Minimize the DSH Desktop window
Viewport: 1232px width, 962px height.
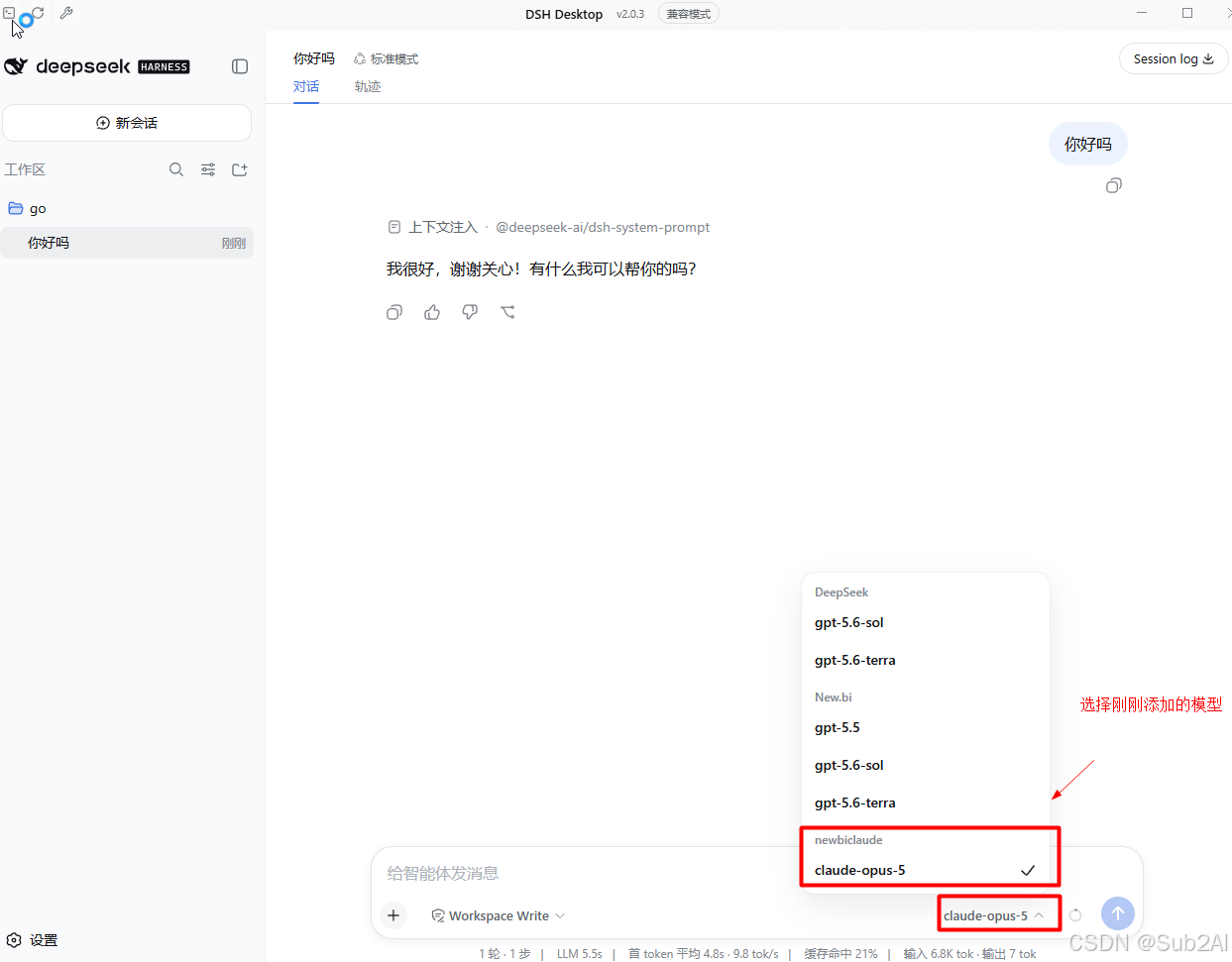point(1142,13)
